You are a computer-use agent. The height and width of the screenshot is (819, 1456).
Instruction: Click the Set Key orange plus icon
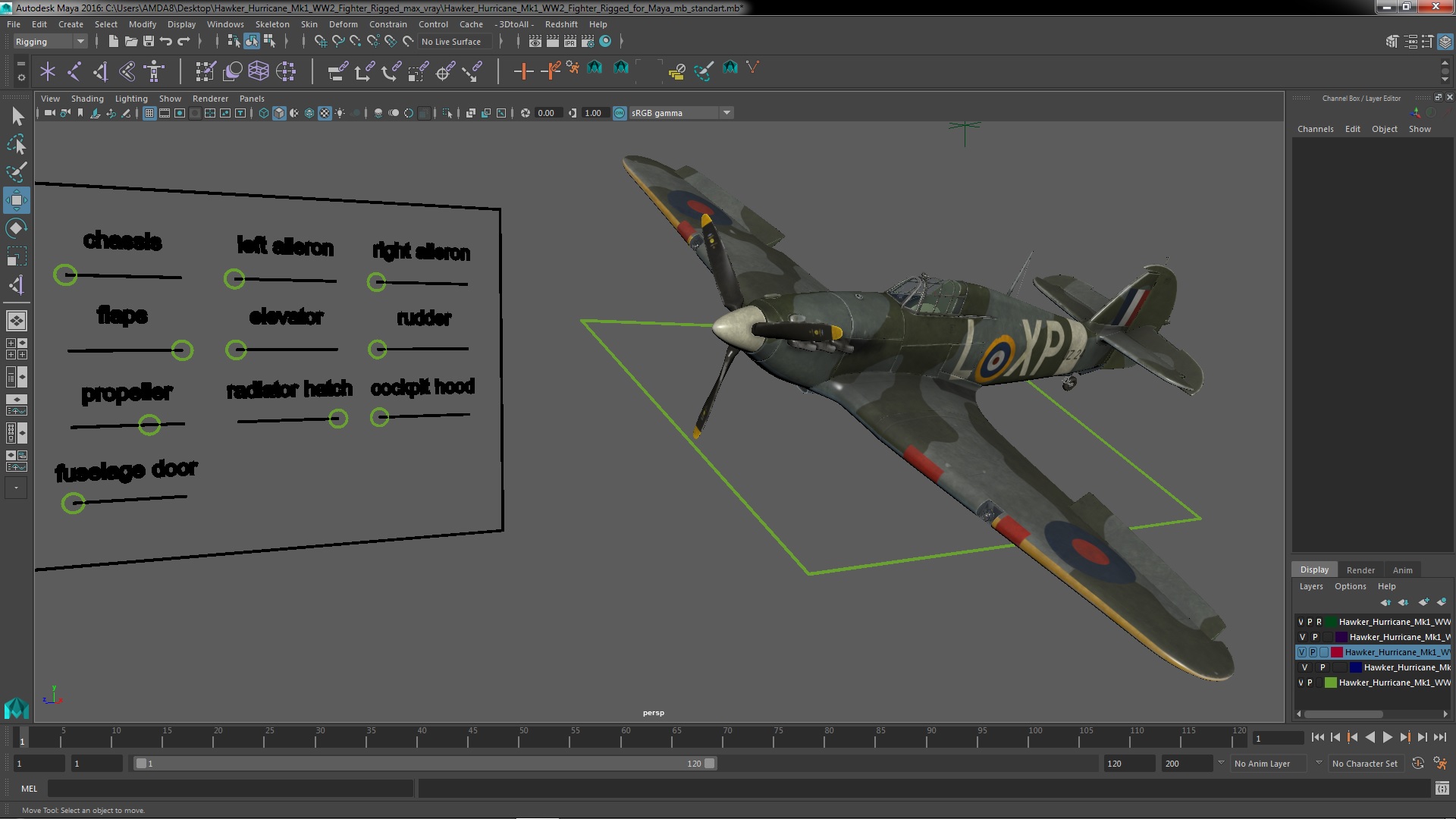coord(523,72)
